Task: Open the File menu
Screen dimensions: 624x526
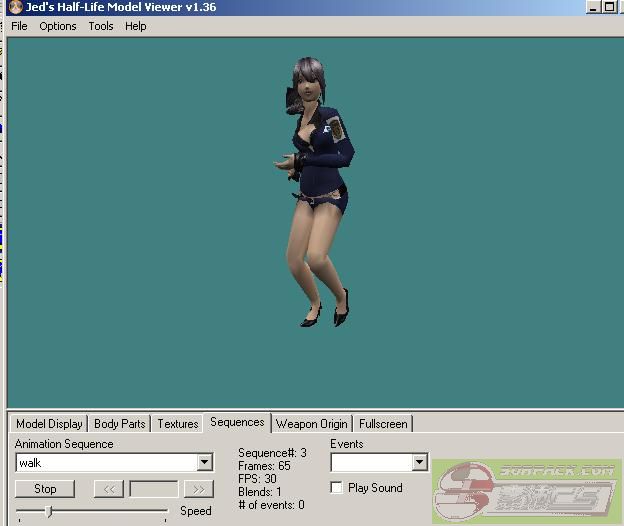Action: [19, 26]
